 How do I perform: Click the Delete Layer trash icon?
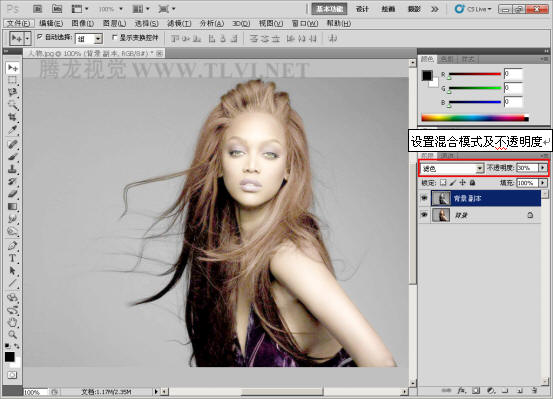coord(535,391)
